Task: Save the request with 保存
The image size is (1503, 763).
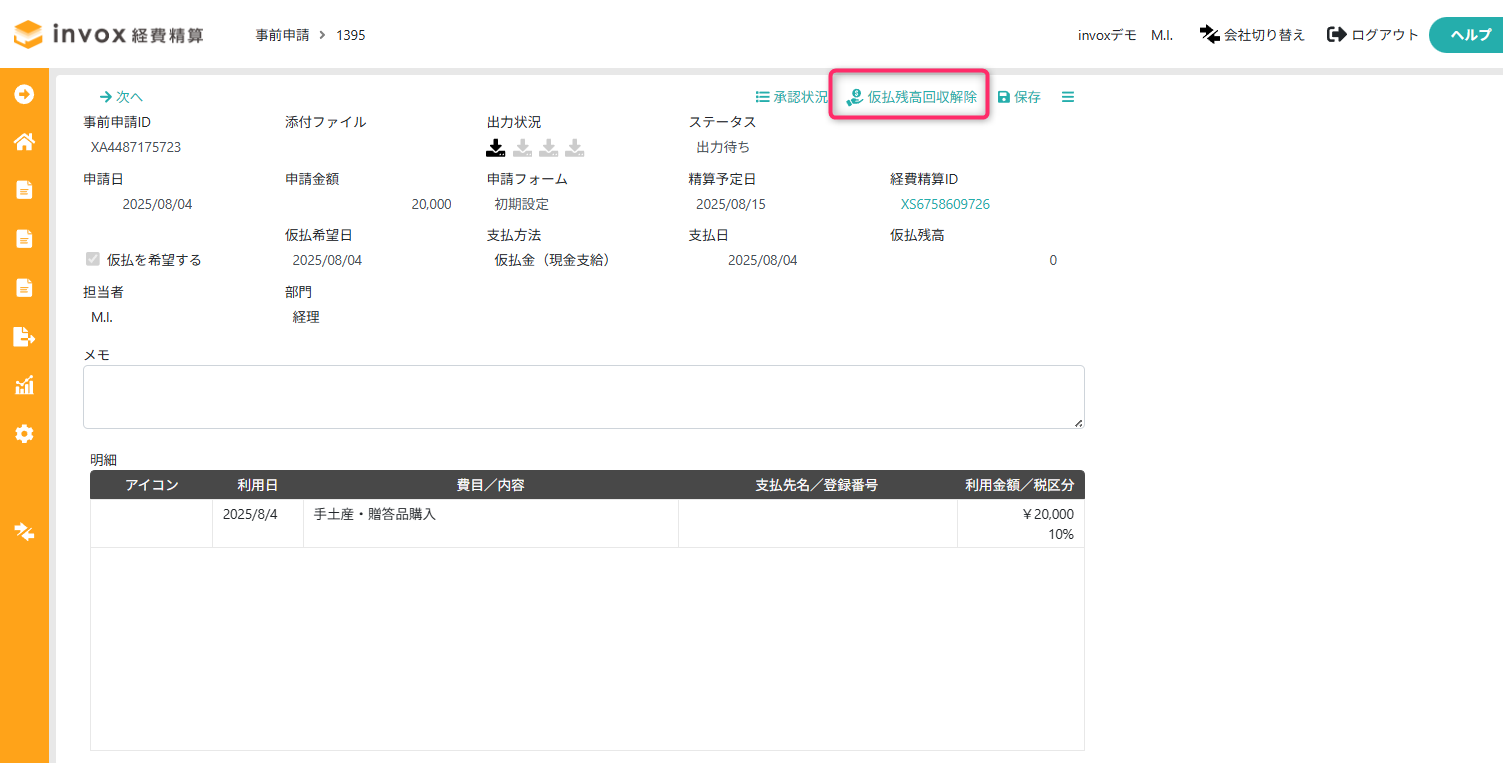Action: point(1019,97)
